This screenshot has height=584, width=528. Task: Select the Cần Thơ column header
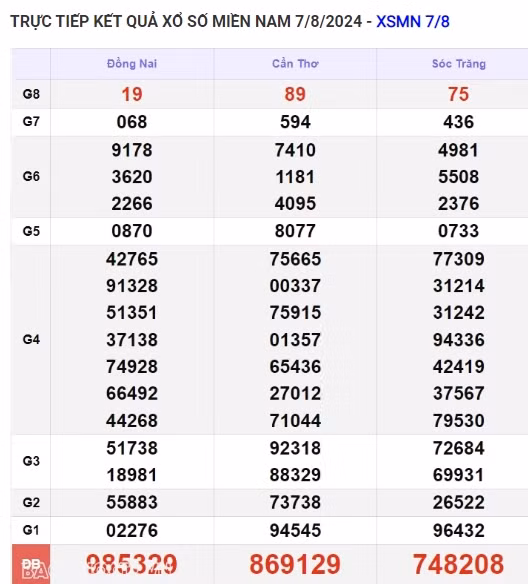[295, 64]
